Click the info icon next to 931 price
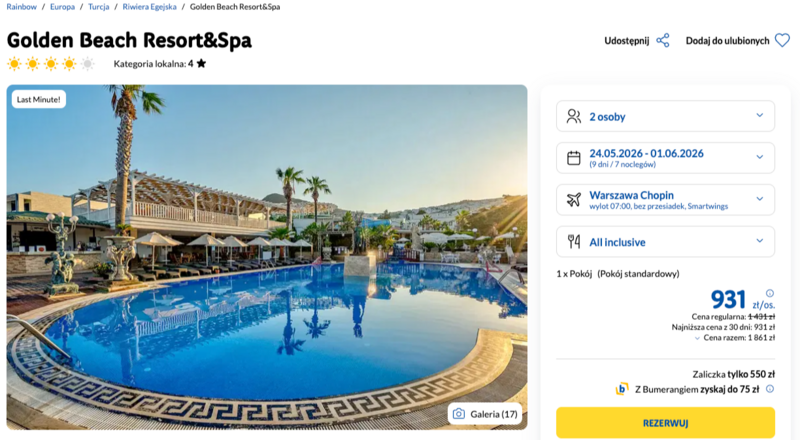Viewport: 800px width, 440px height. 769,293
